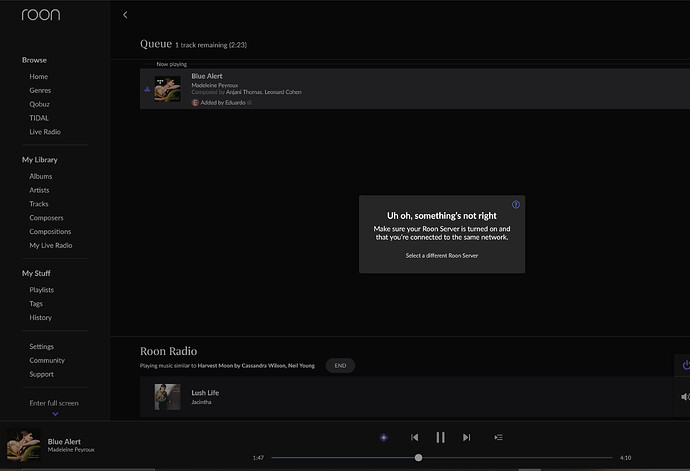Click the power icon on right edge
The height and width of the screenshot is (471, 690).
coord(686,365)
